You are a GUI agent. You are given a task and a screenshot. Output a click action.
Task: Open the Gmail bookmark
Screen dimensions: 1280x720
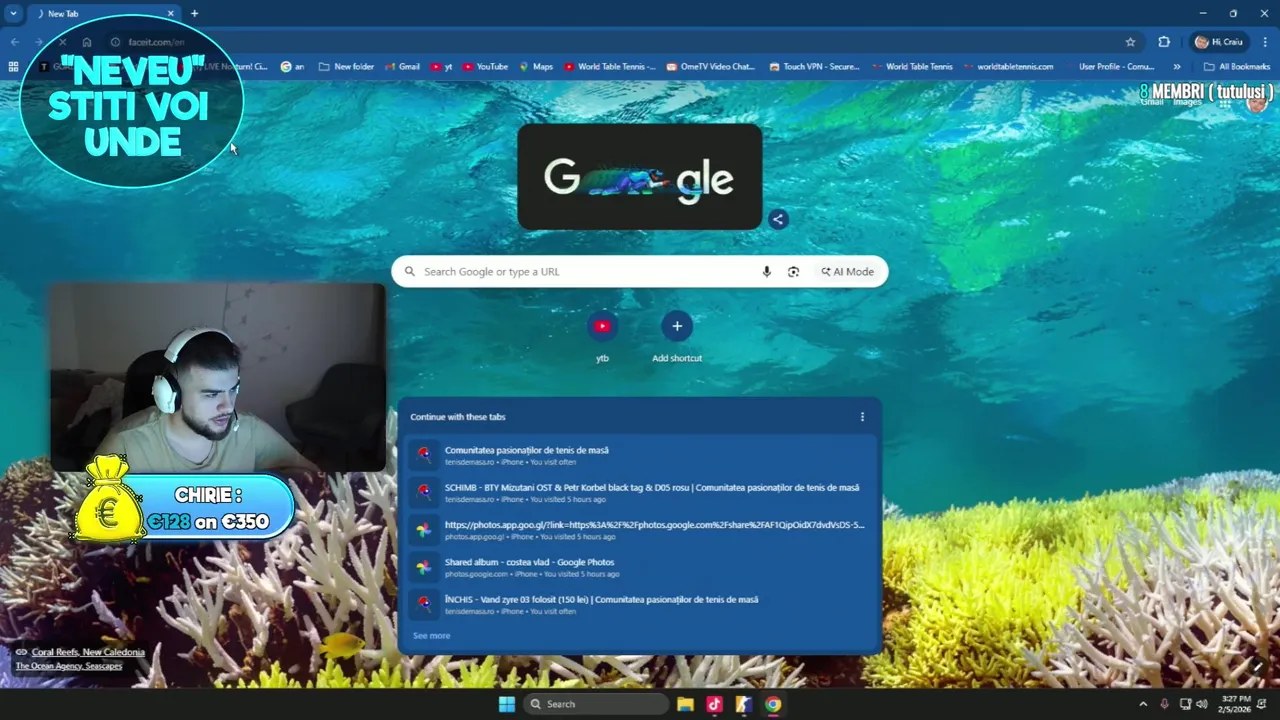point(402,67)
